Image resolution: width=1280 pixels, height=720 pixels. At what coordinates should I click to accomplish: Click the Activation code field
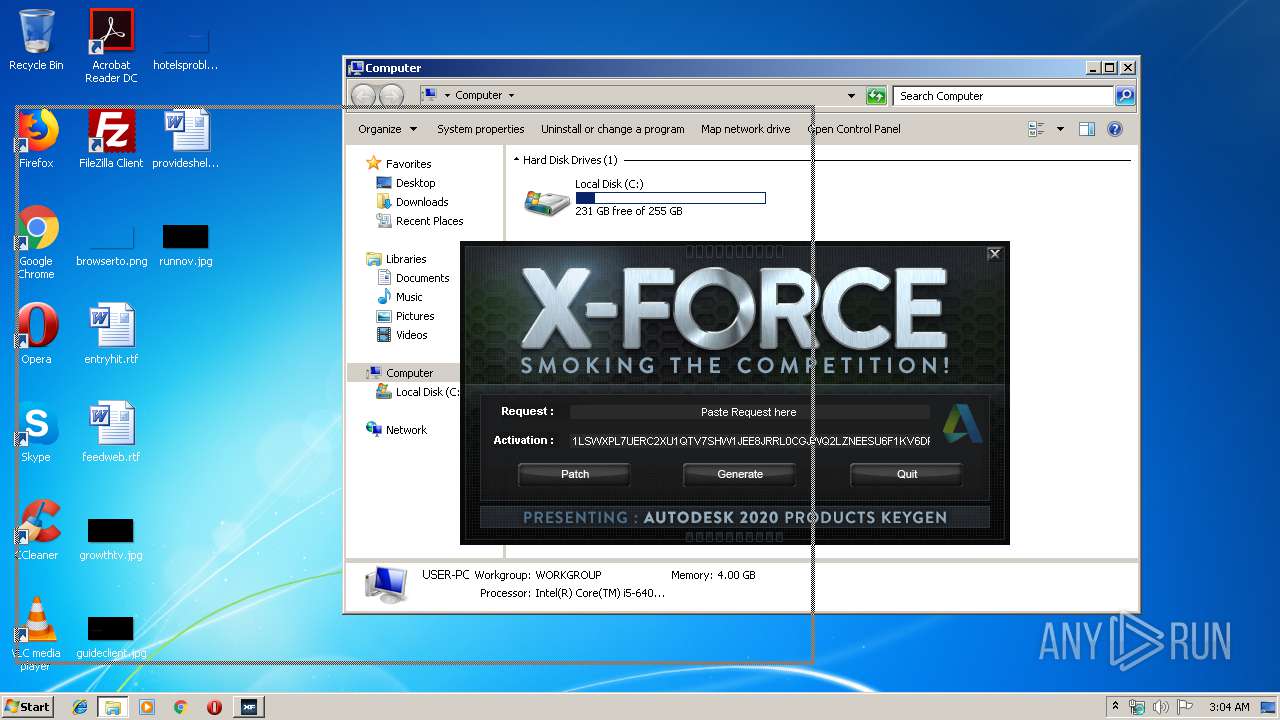click(750, 441)
